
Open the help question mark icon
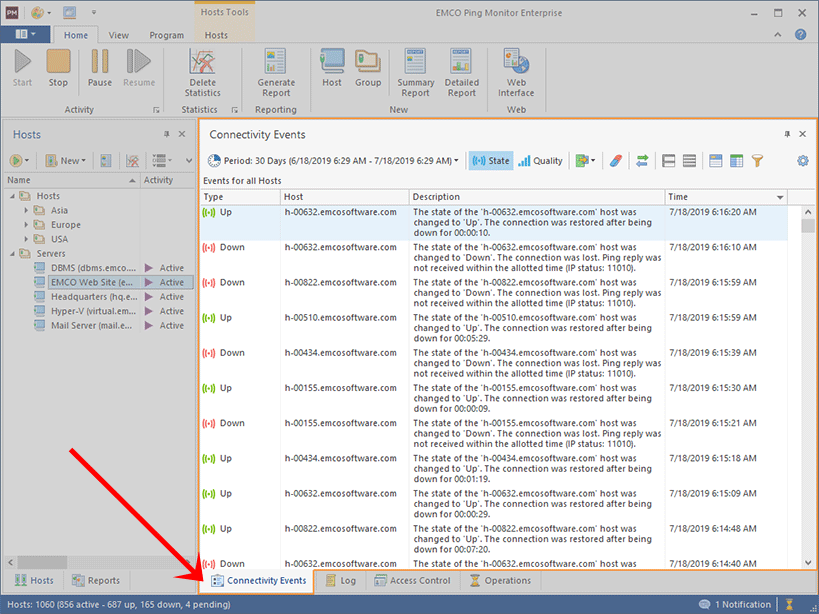(x=800, y=34)
